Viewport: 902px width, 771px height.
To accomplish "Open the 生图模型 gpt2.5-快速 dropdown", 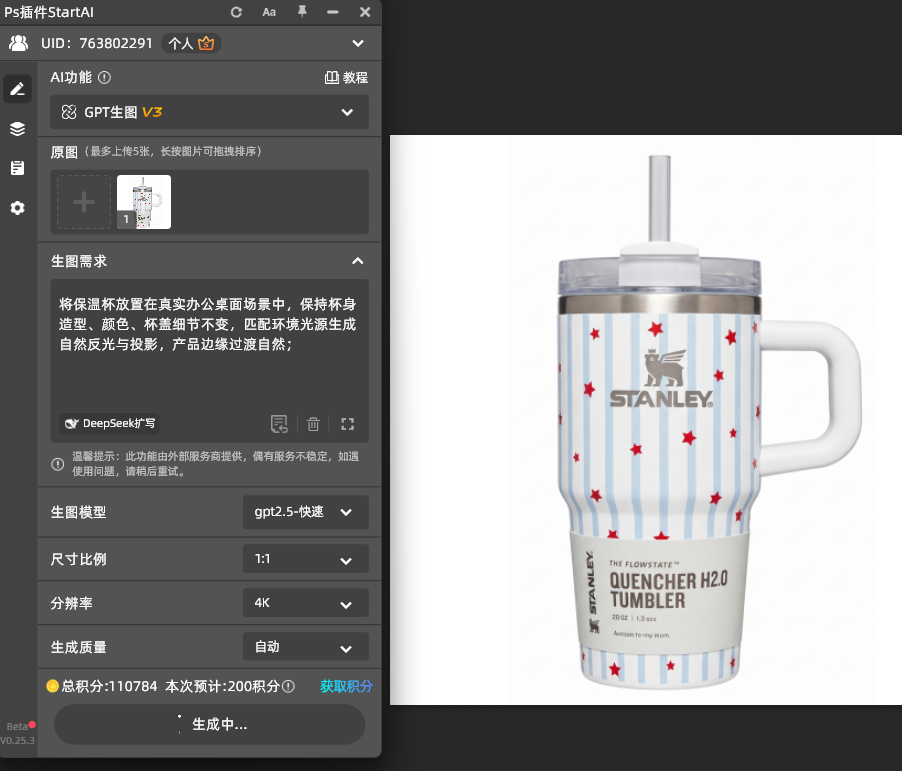I will (305, 512).
